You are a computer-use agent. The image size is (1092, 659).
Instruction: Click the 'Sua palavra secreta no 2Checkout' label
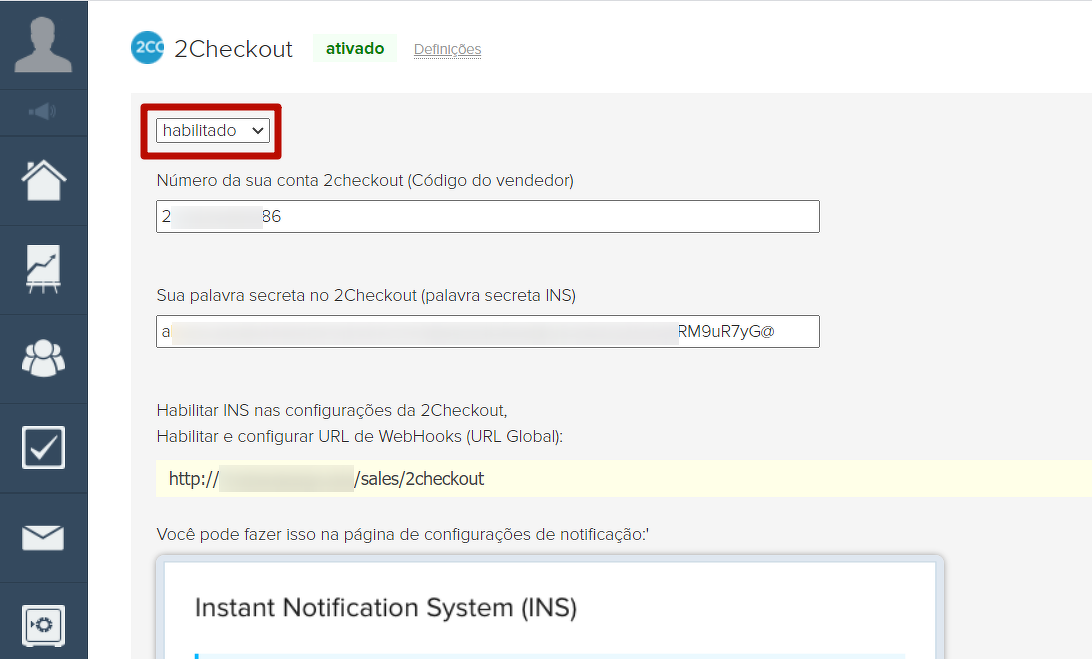point(366,295)
